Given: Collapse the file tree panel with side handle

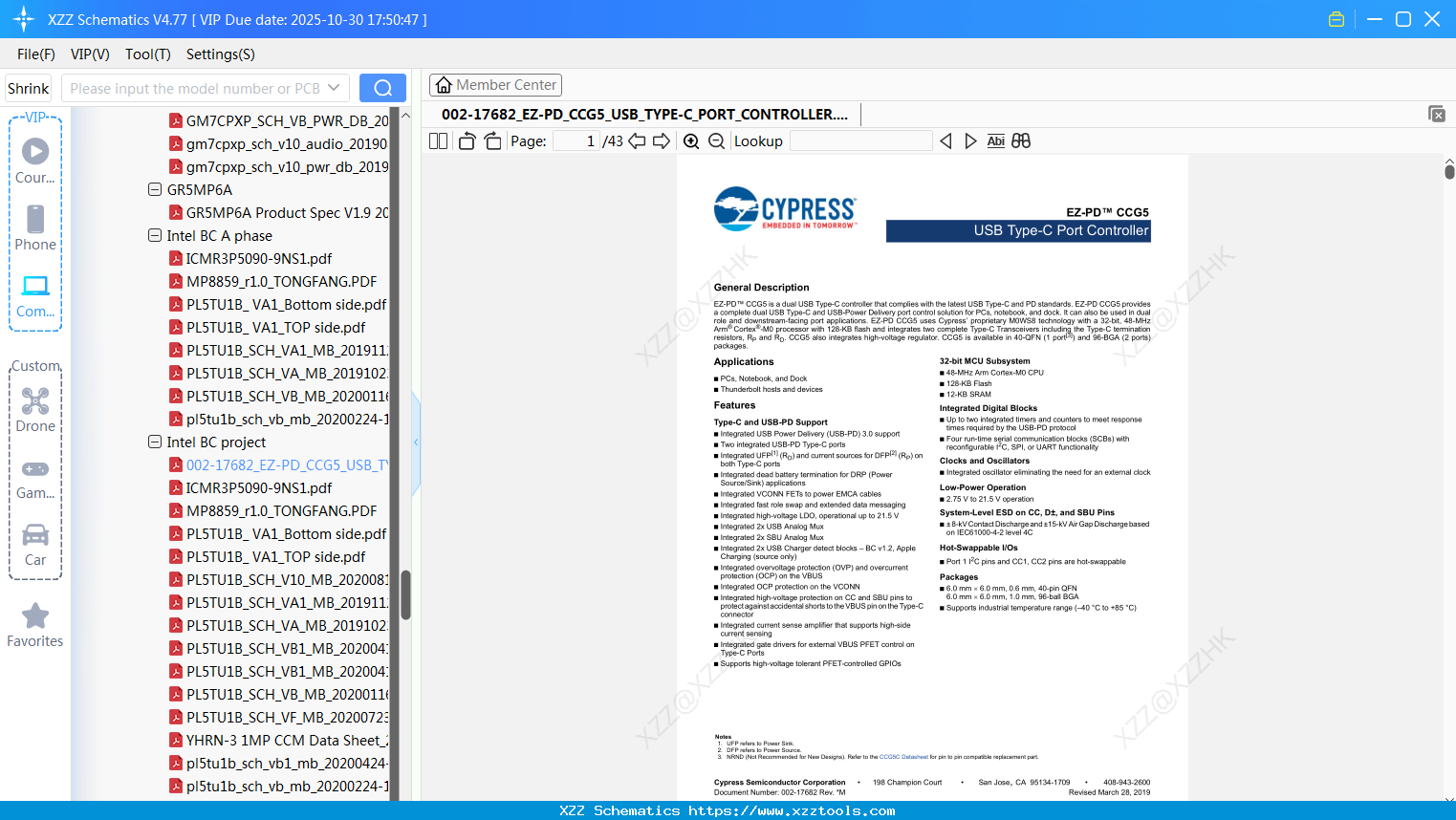Looking at the screenshot, I should (x=416, y=442).
